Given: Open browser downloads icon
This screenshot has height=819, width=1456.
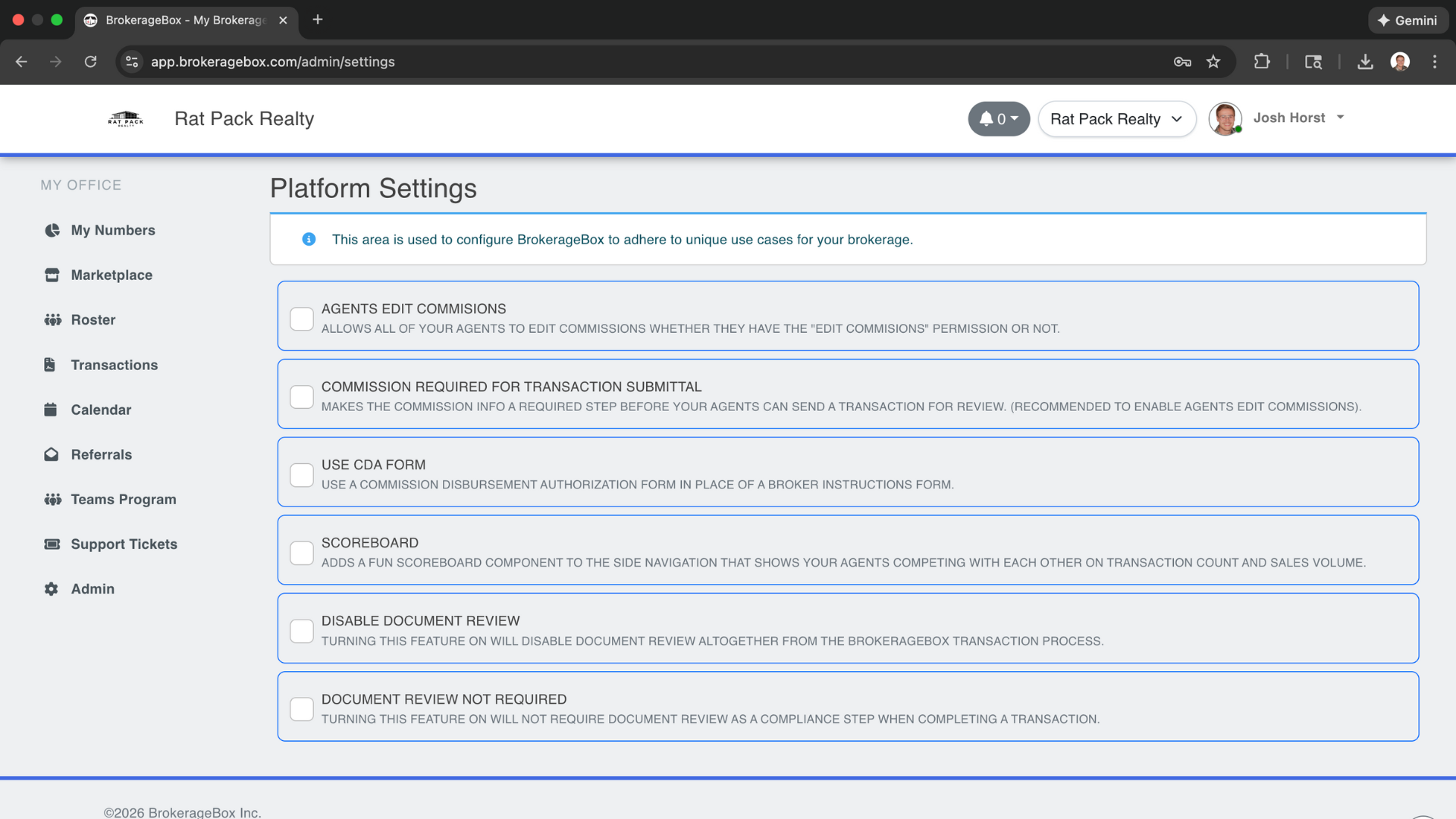Looking at the screenshot, I should [x=1365, y=61].
